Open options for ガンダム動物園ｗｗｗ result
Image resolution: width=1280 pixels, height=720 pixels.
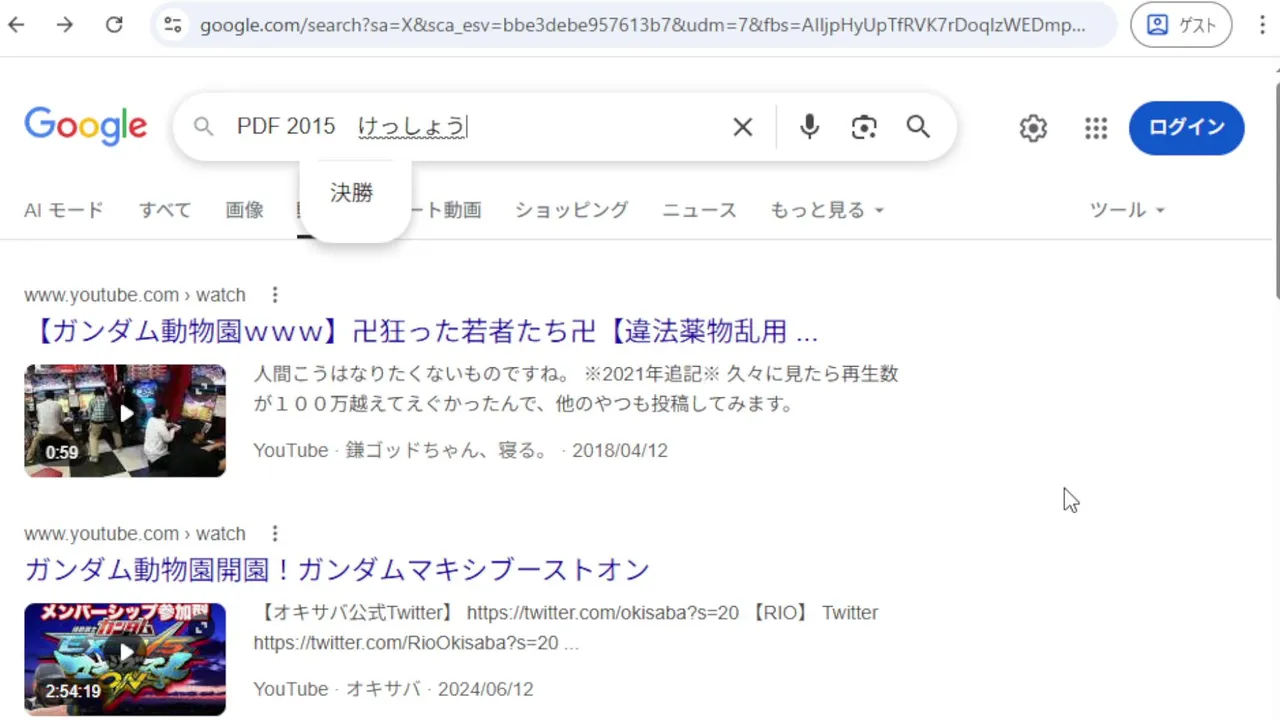275,295
